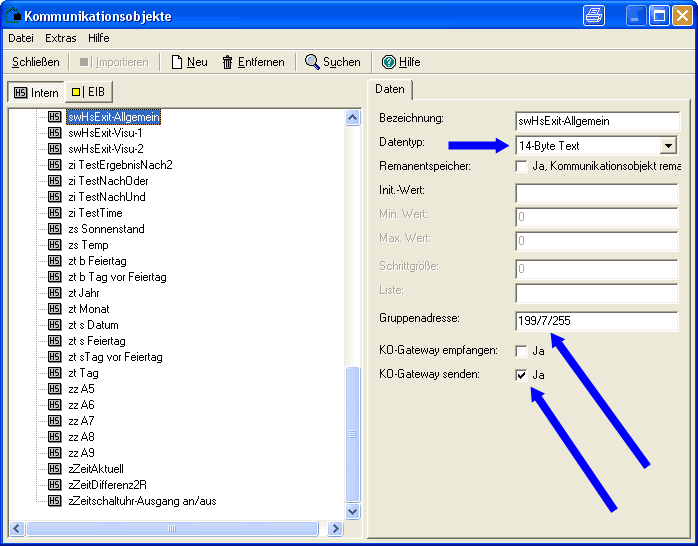Check KO-Gateway empfangen option
The width and height of the screenshot is (698, 546).
click(522, 351)
